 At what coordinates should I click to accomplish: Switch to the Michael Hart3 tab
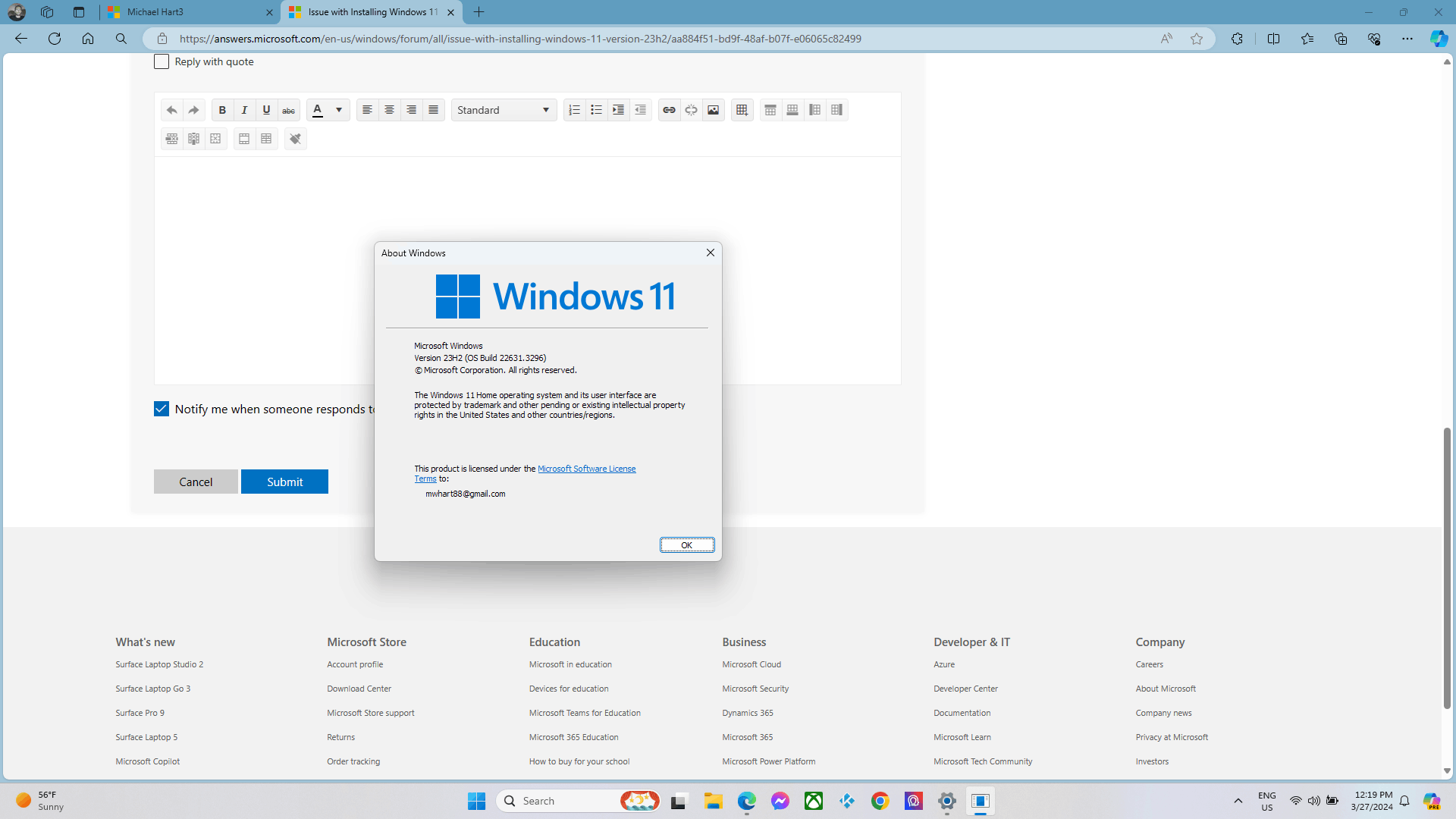point(190,12)
